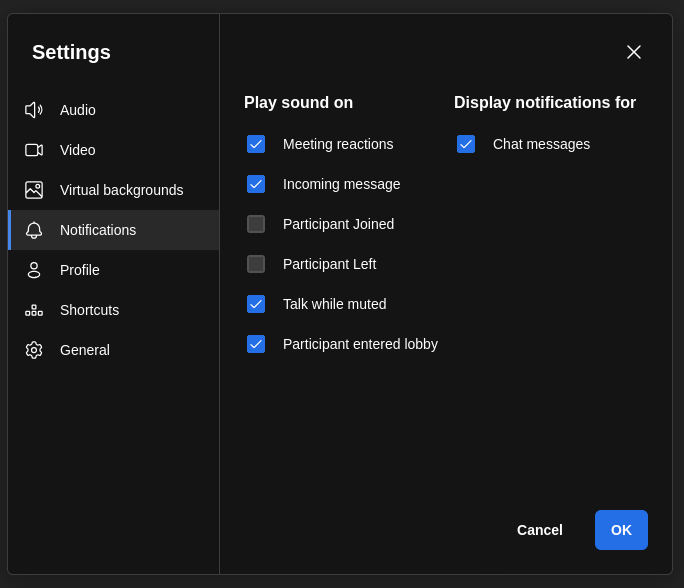Uncheck Chat messages notification checkbox
The height and width of the screenshot is (588, 684).
(x=466, y=144)
